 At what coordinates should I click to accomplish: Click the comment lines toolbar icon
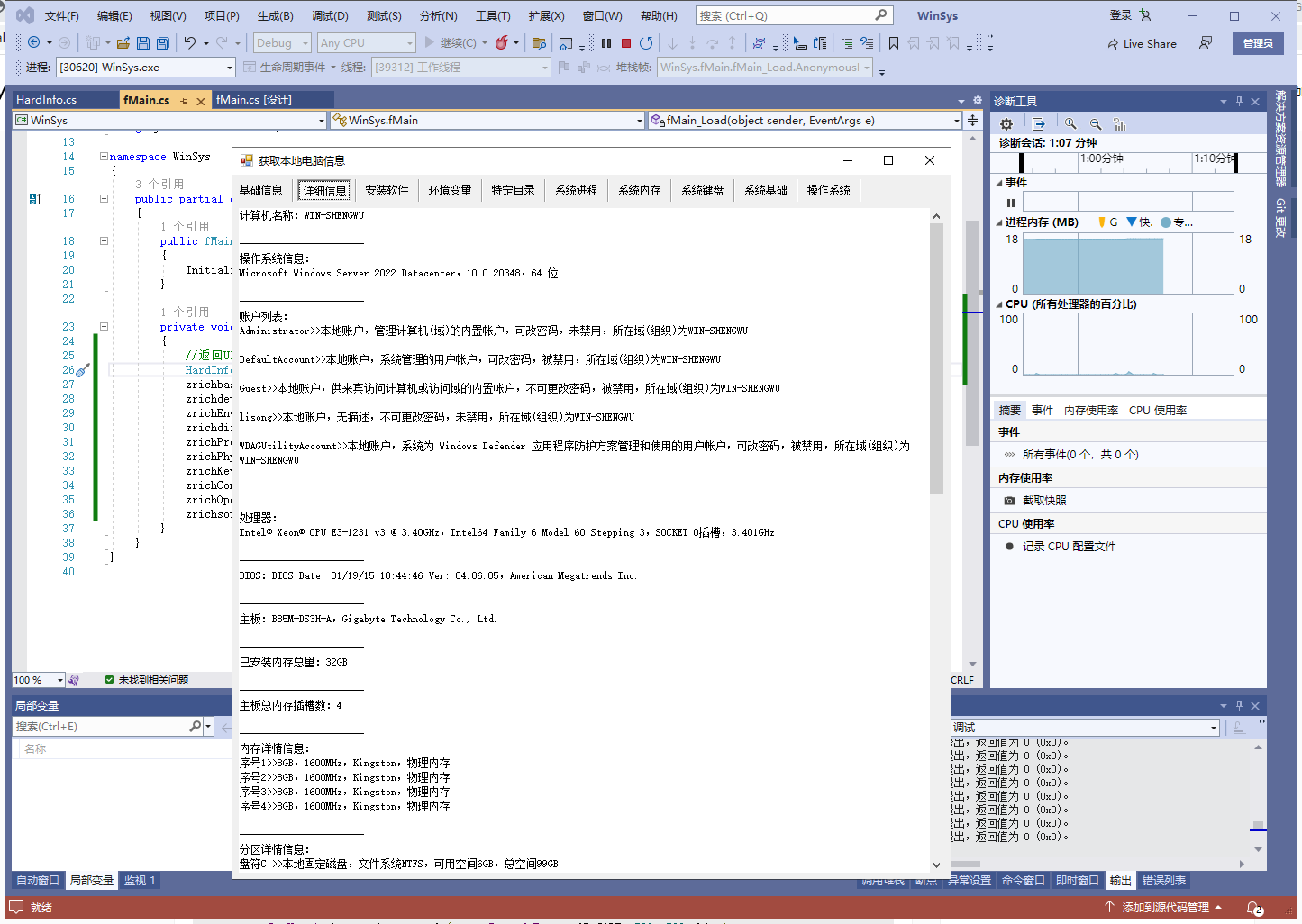coord(847,42)
